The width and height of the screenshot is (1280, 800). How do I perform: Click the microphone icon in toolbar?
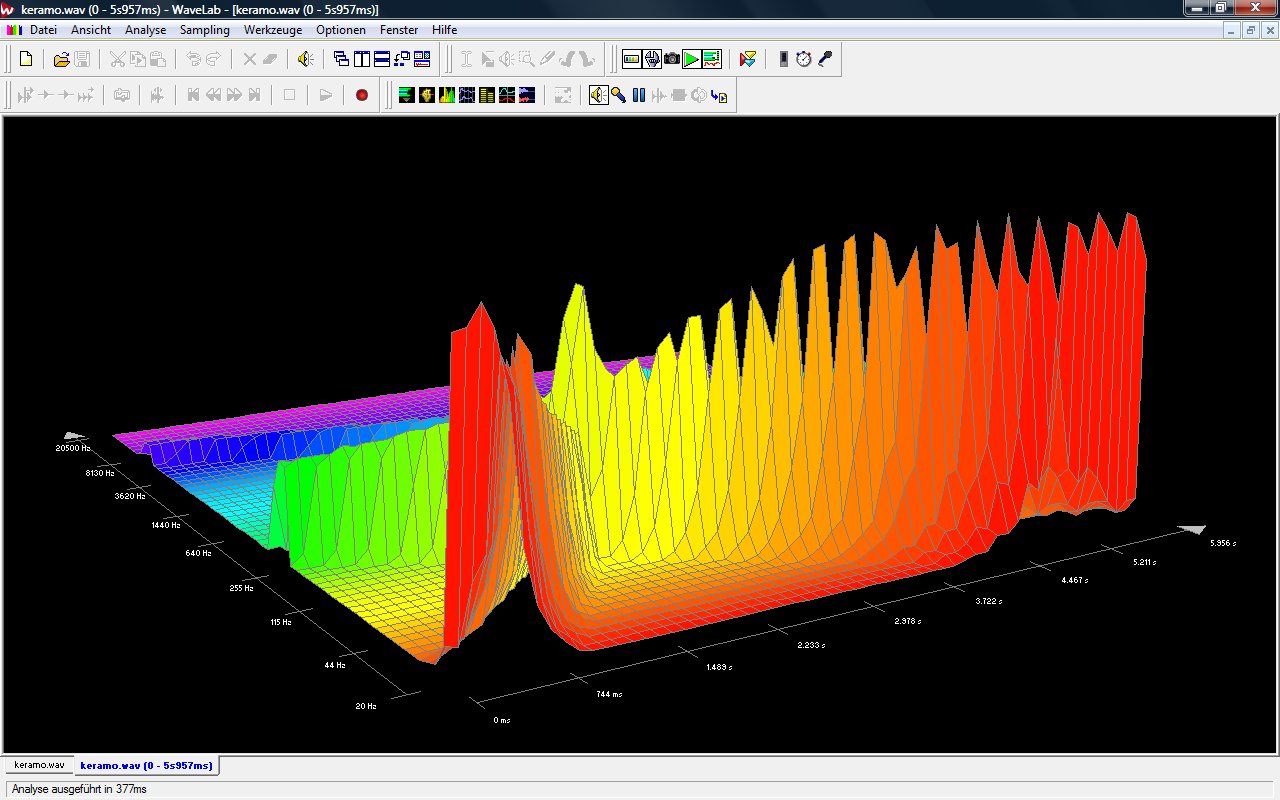(x=824, y=59)
